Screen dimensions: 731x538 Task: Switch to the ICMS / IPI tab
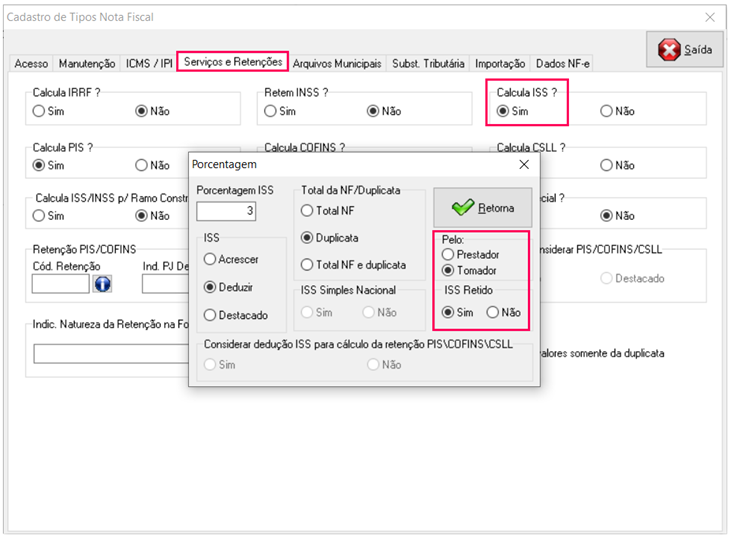click(149, 64)
